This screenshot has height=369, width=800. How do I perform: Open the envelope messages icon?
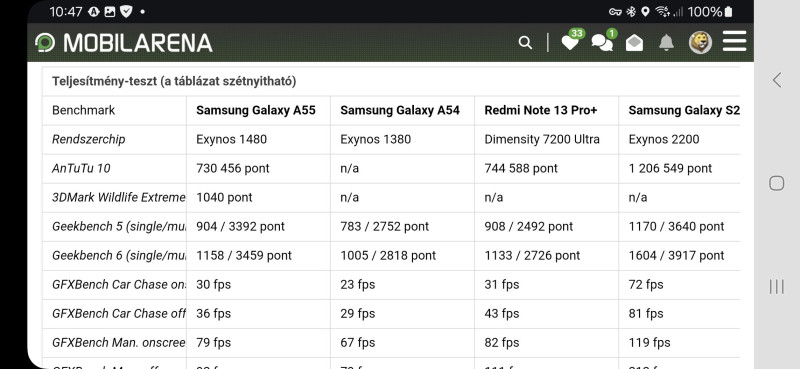pos(634,43)
